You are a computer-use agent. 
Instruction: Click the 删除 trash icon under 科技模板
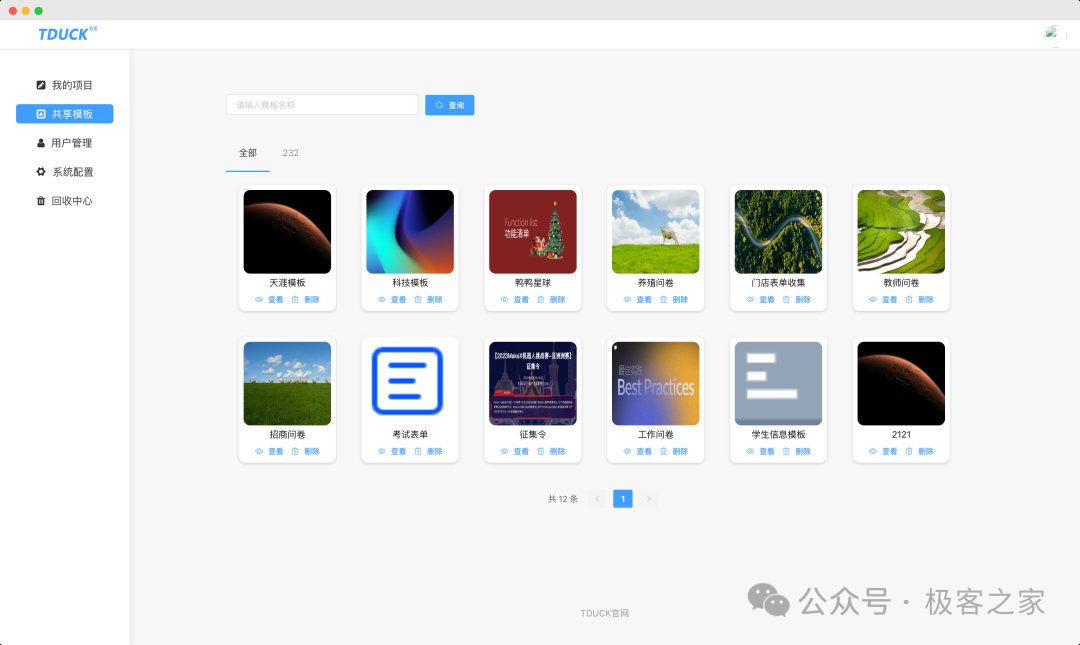tap(418, 300)
